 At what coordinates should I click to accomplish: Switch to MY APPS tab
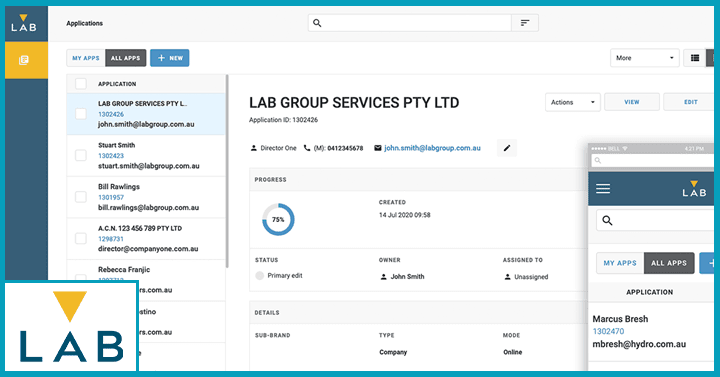86,58
